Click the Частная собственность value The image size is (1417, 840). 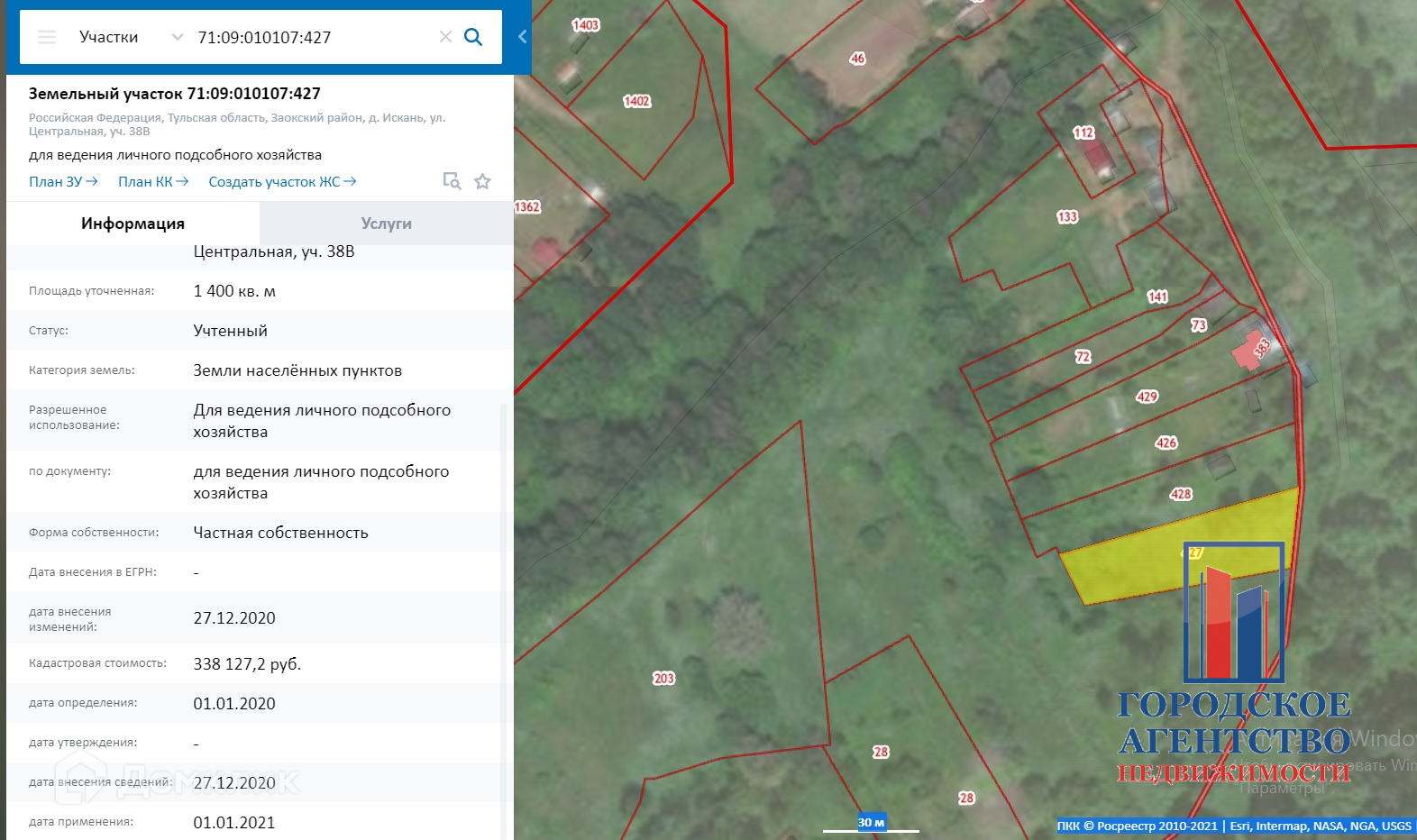pyautogui.click(x=280, y=533)
